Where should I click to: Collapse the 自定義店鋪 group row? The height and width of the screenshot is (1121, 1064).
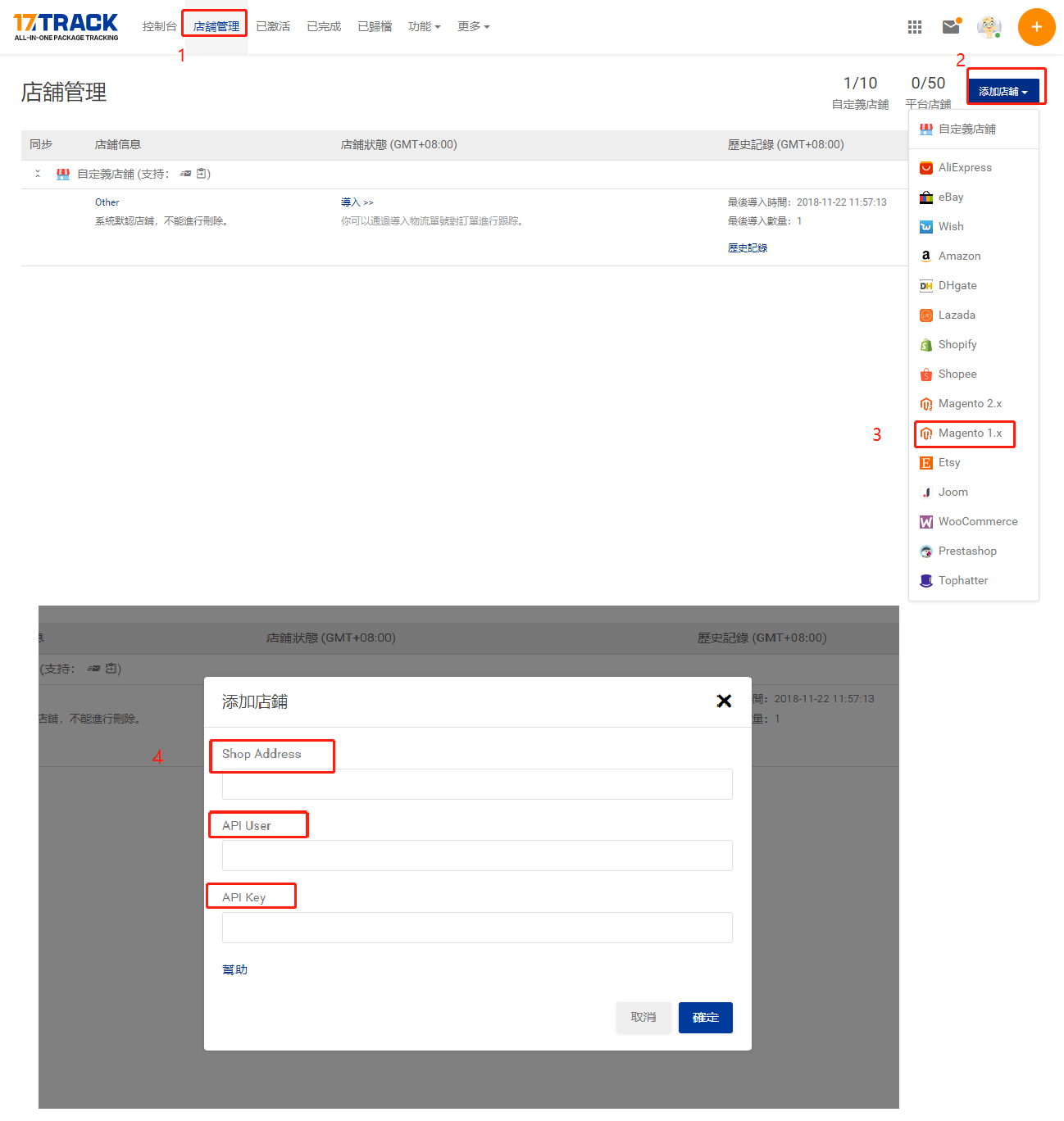click(x=38, y=174)
